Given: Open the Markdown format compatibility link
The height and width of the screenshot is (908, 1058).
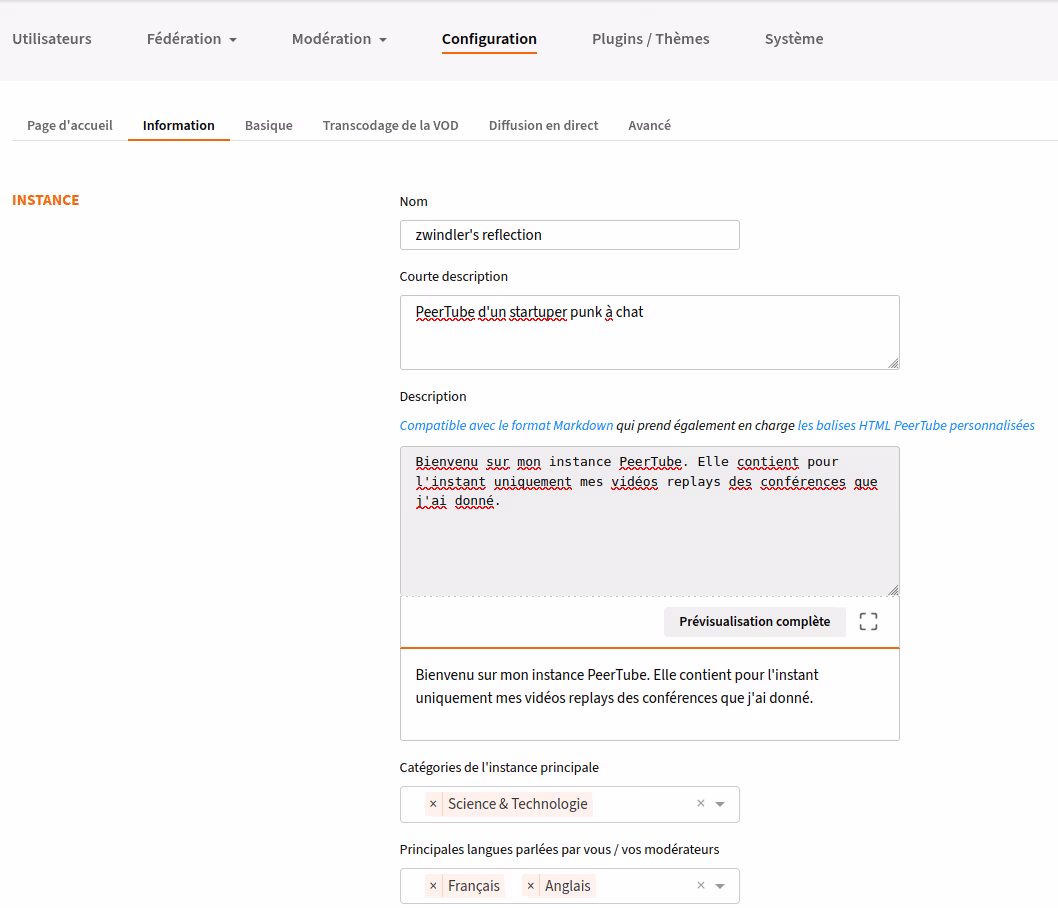Looking at the screenshot, I should point(506,426).
